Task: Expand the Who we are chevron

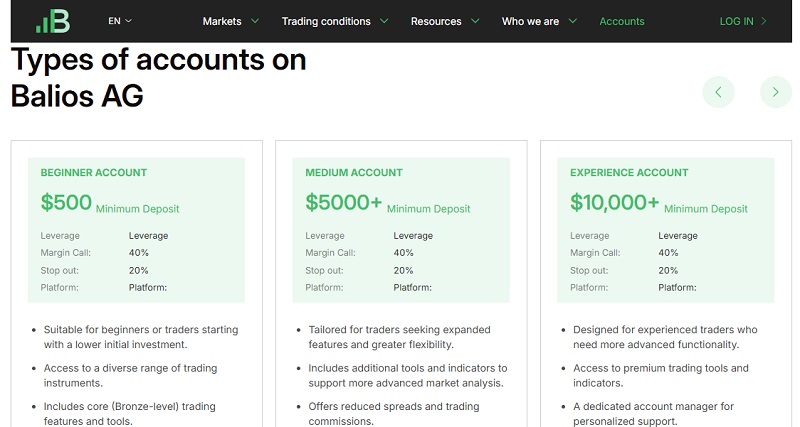Action: 572,21
